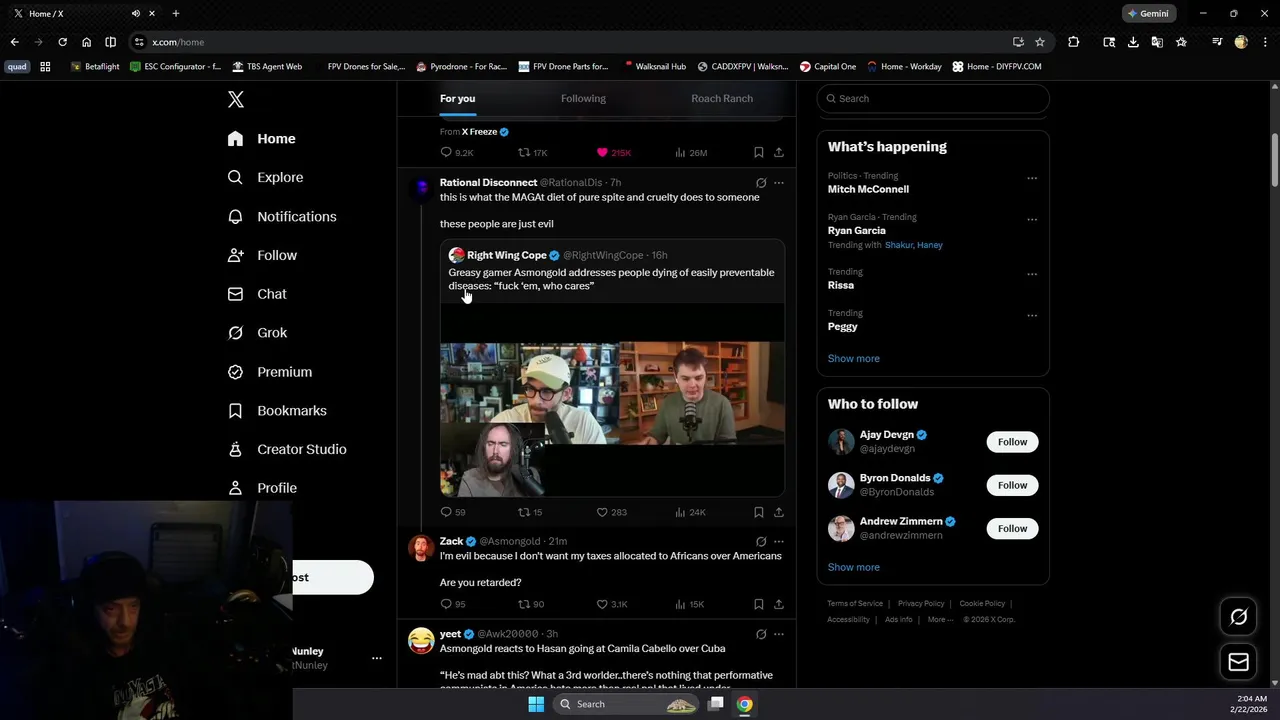1280x720 pixels.
Task: Open Premium in the sidebar
Action: 270,372
